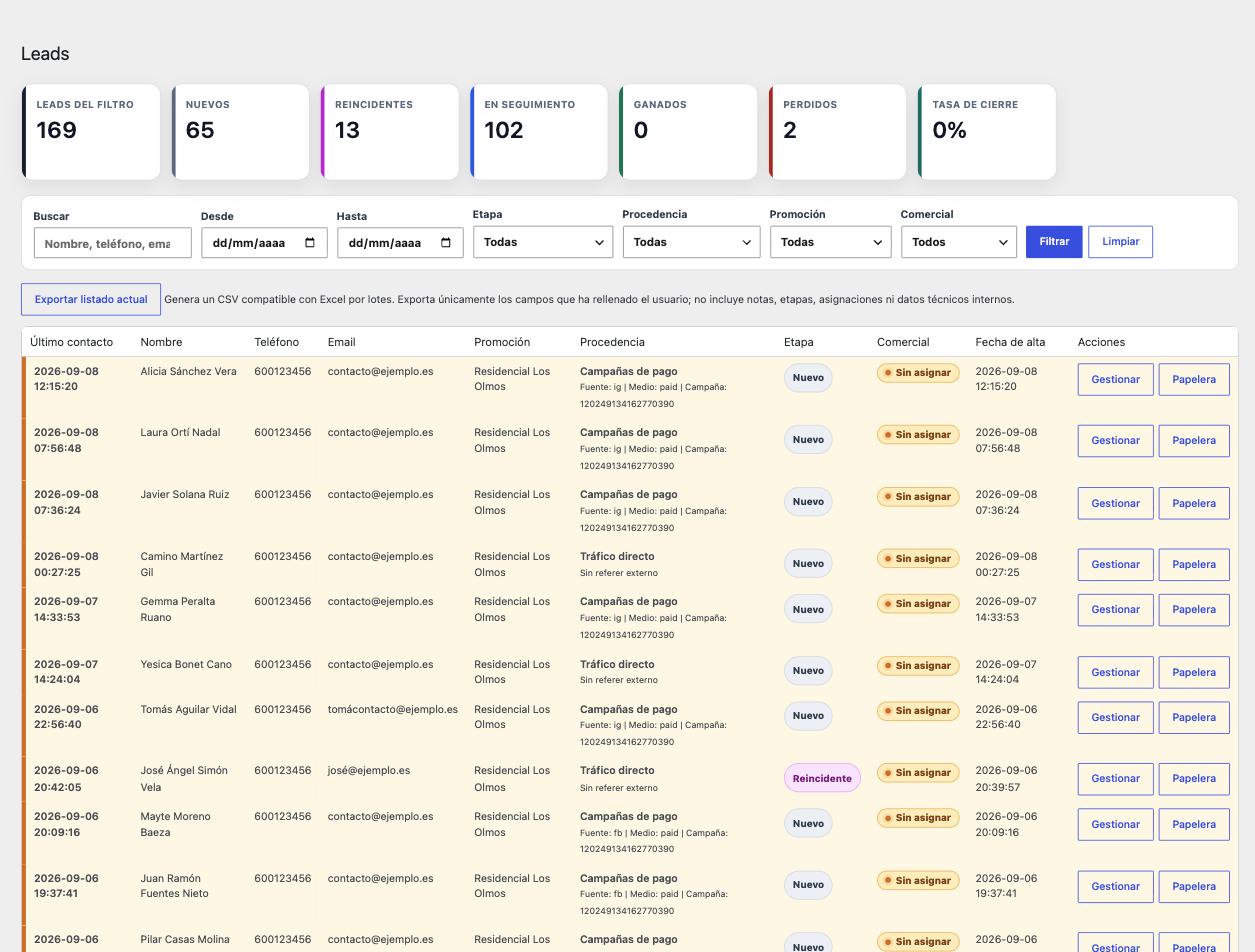This screenshot has height=952, width=1255.
Task: Send Camino Martínez Gil to Papelera
Action: [1194, 564]
